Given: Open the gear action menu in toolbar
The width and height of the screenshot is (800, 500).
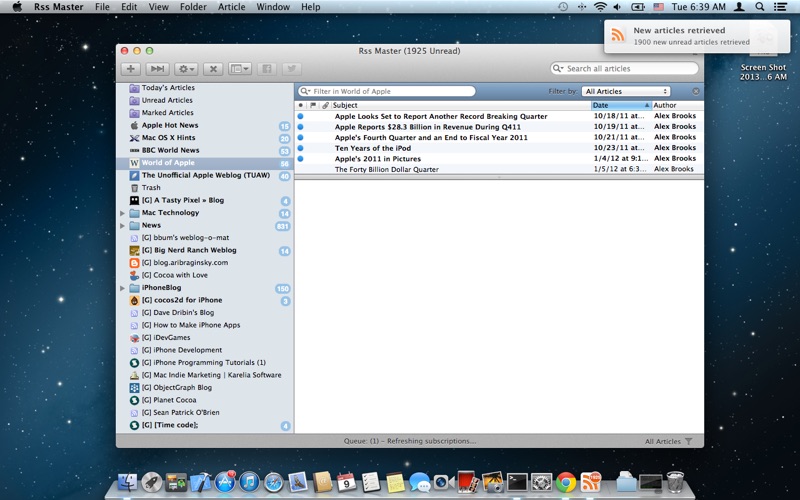Looking at the screenshot, I should [185, 68].
